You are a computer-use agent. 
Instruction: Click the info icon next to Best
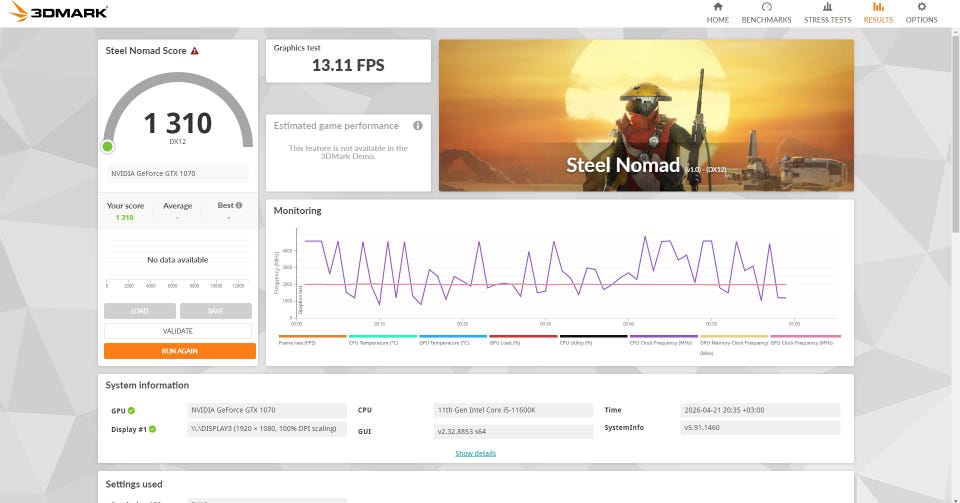tap(239, 206)
